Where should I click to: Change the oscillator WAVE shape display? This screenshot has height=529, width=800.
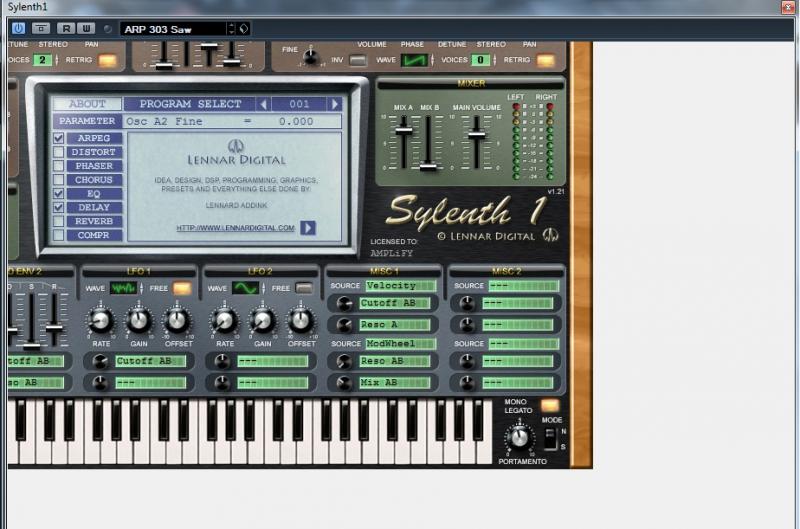[414, 60]
